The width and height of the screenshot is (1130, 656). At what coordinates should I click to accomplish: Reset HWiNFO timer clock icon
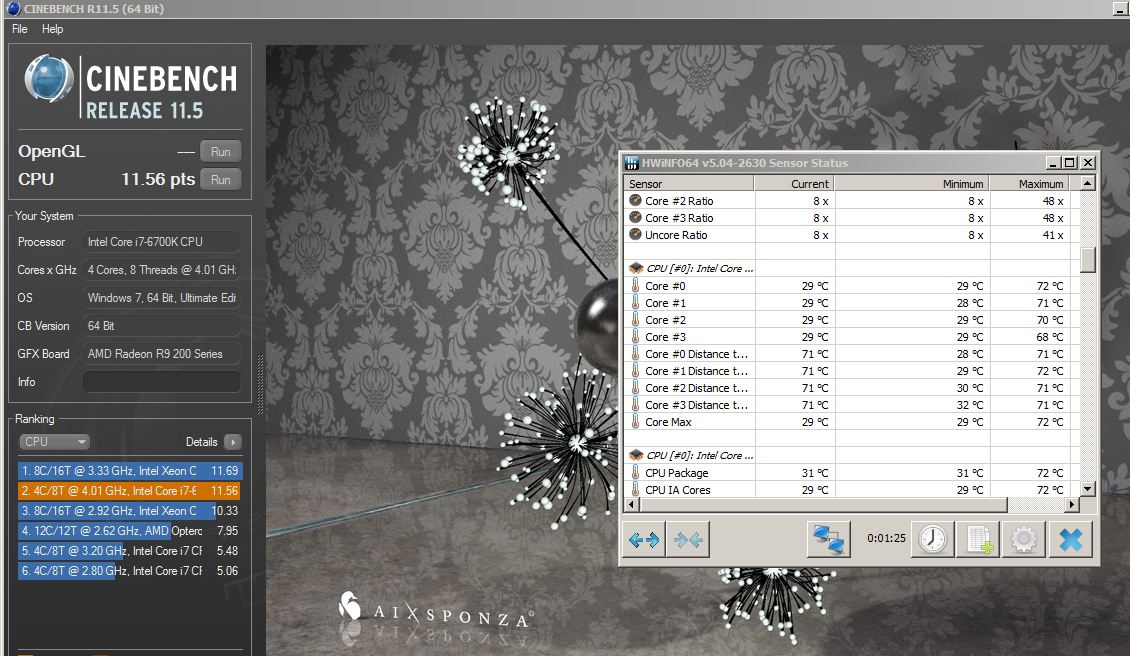(x=933, y=539)
